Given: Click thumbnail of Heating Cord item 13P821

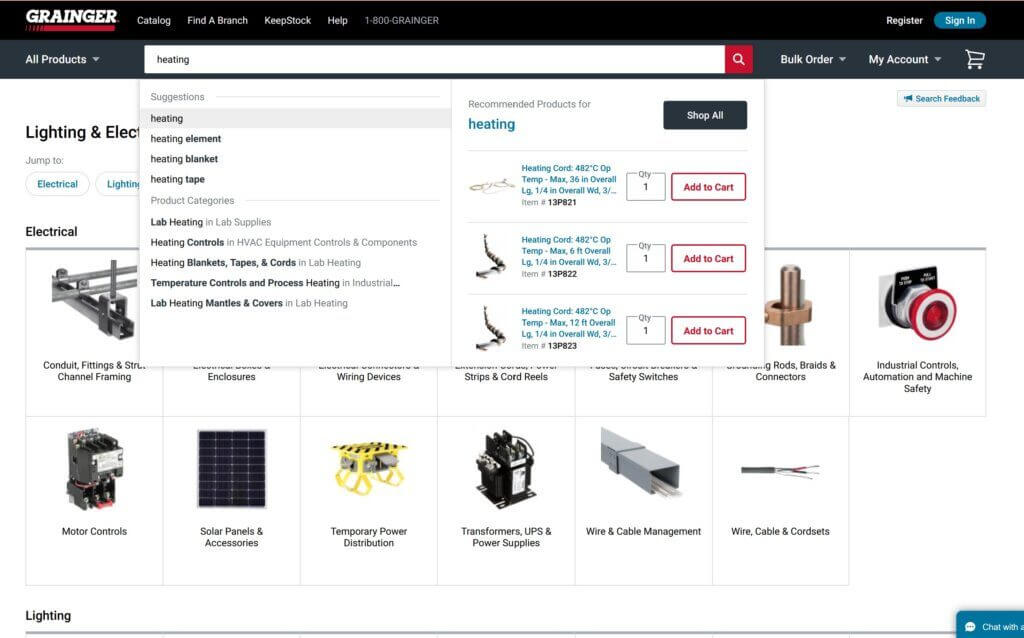Looking at the screenshot, I should (x=492, y=186).
